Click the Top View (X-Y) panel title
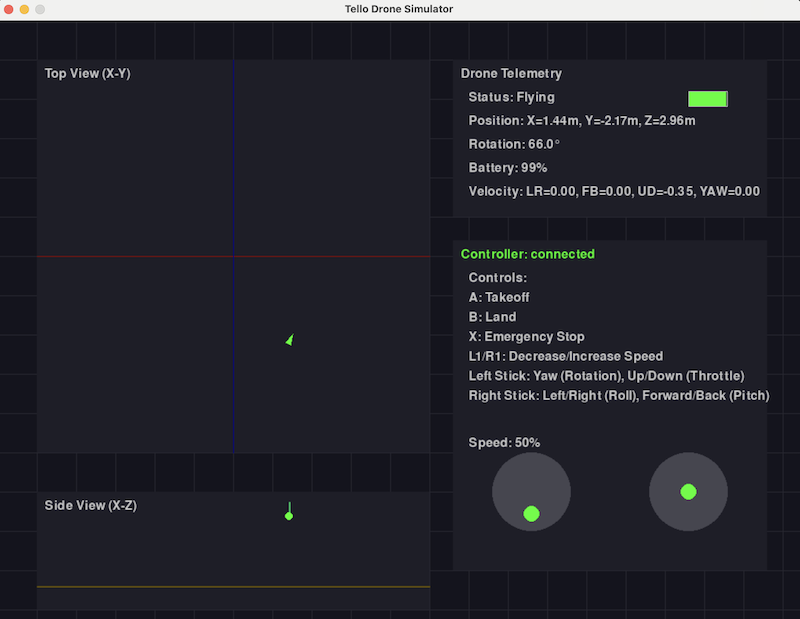The width and height of the screenshot is (800, 619). pos(88,73)
